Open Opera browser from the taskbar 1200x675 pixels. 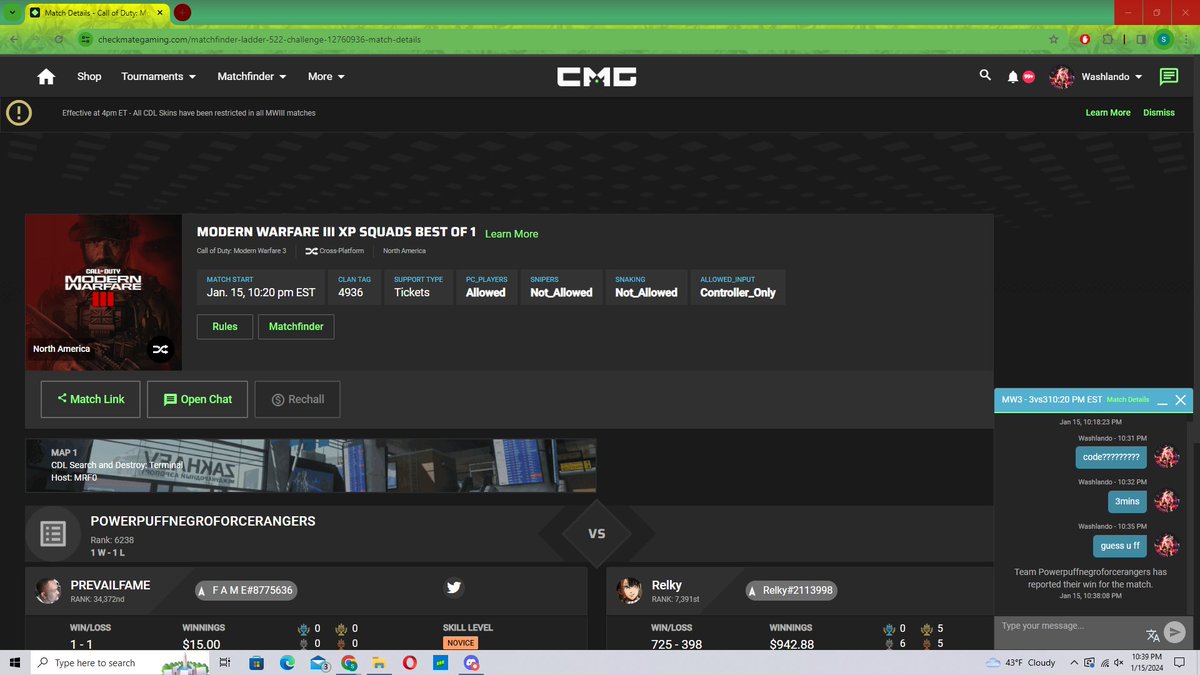(410, 663)
